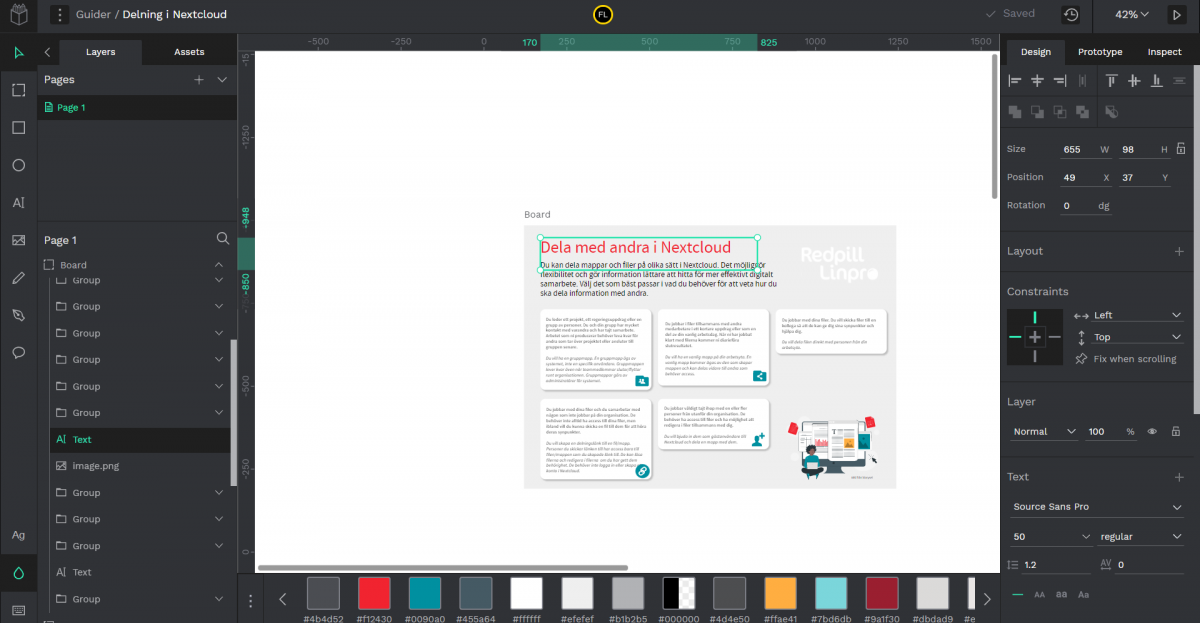1200x623 pixels.
Task: Set text case to title case Aa
Action: tap(1084, 594)
